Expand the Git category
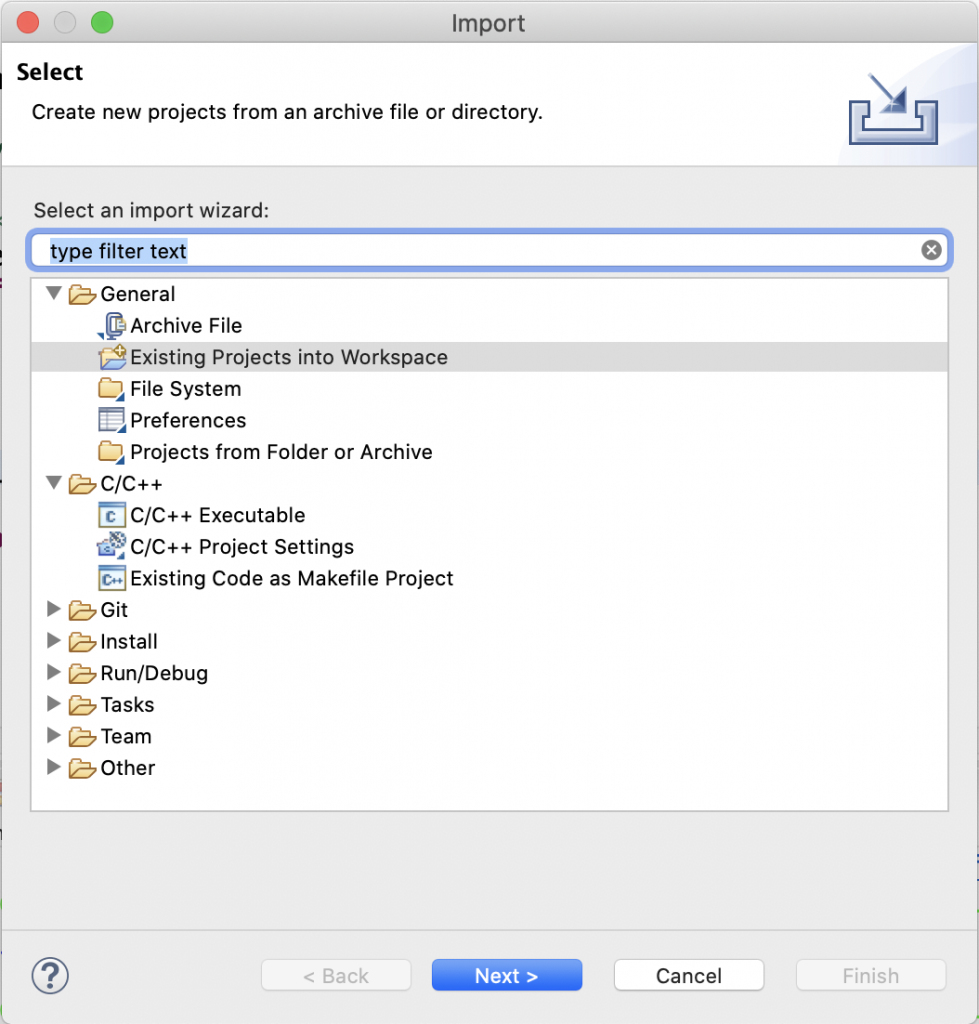This screenshot has width=979, height=1024. [x=54, y=609]
